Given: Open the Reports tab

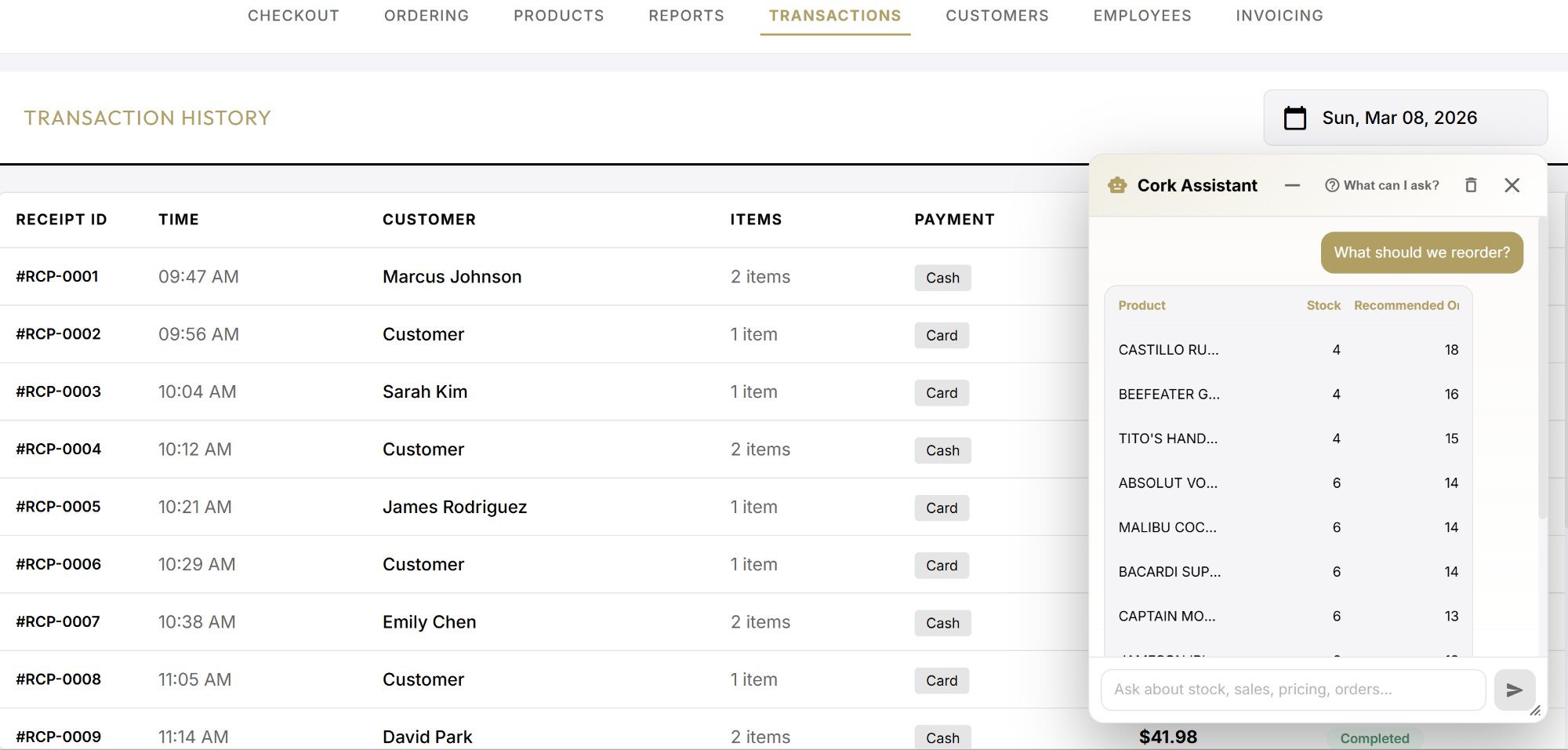Looking at the screenshot, I should 686,15.
